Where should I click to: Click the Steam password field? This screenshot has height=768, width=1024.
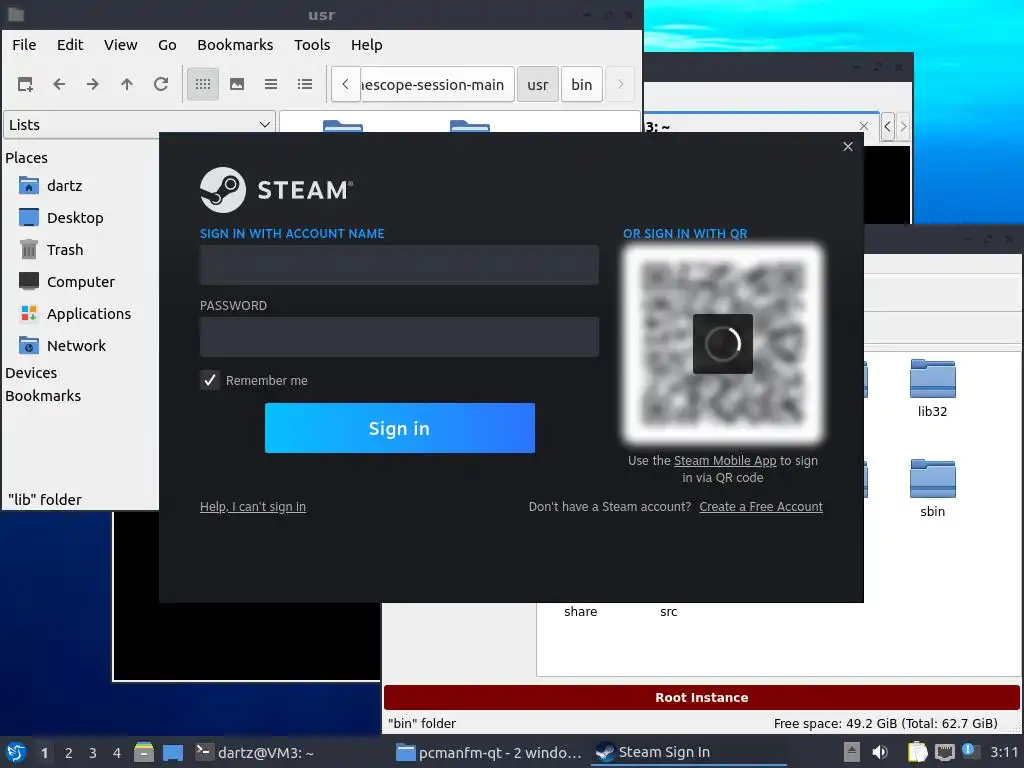(399, 337)
